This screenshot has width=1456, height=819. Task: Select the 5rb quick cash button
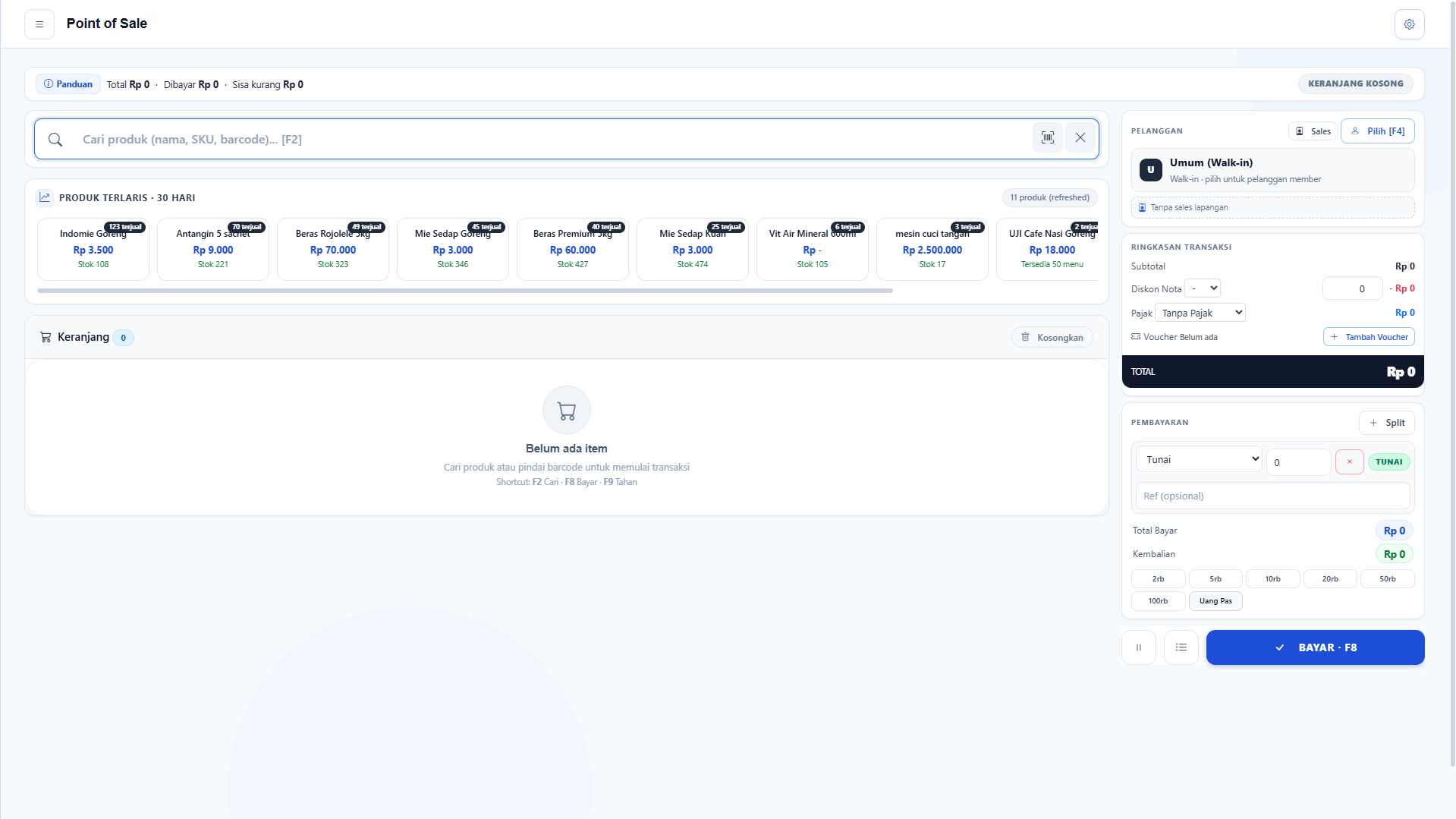(x=1215, y=578)
